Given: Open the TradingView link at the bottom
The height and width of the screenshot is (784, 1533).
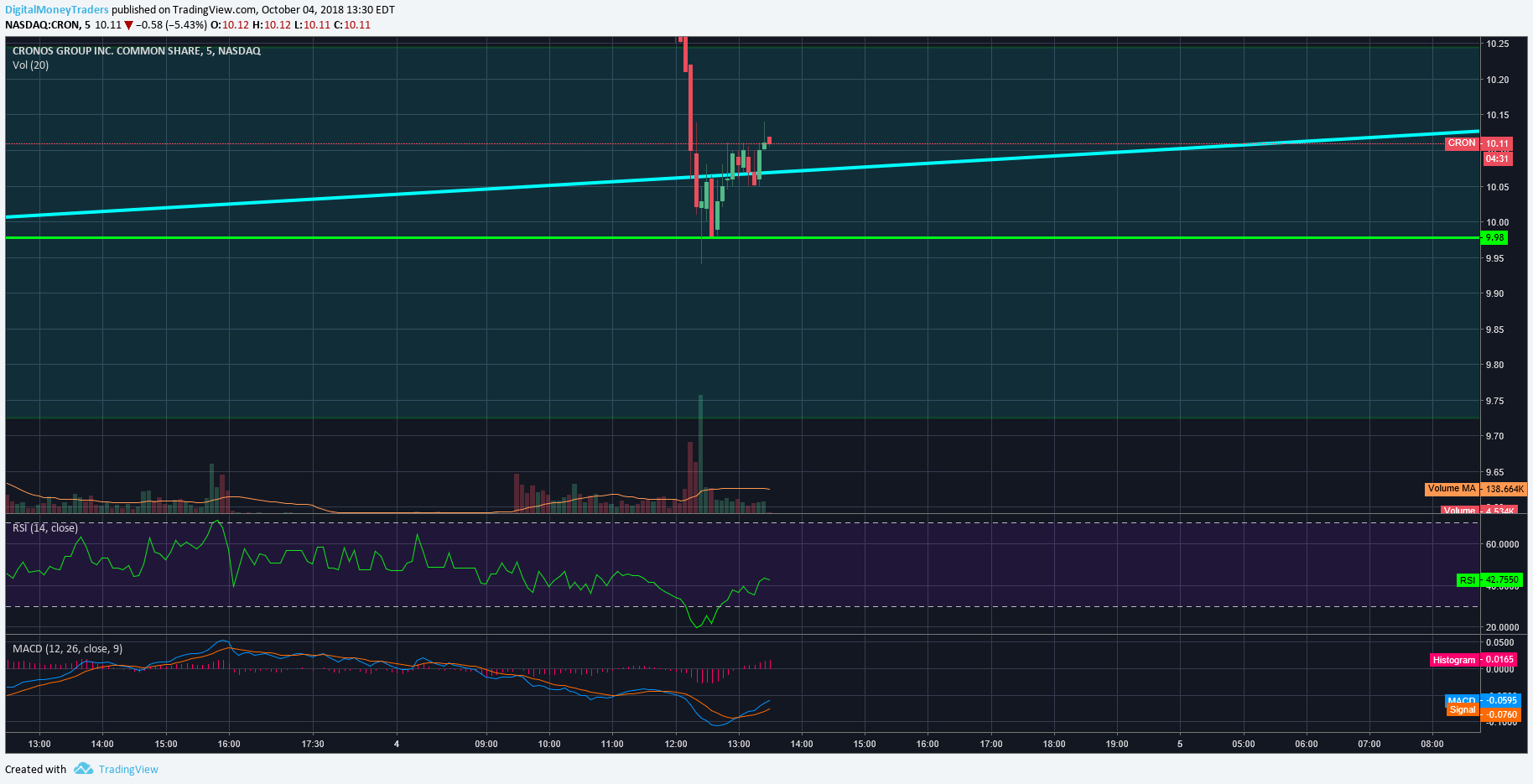Looking at the screenshot, I should (128, 770).
